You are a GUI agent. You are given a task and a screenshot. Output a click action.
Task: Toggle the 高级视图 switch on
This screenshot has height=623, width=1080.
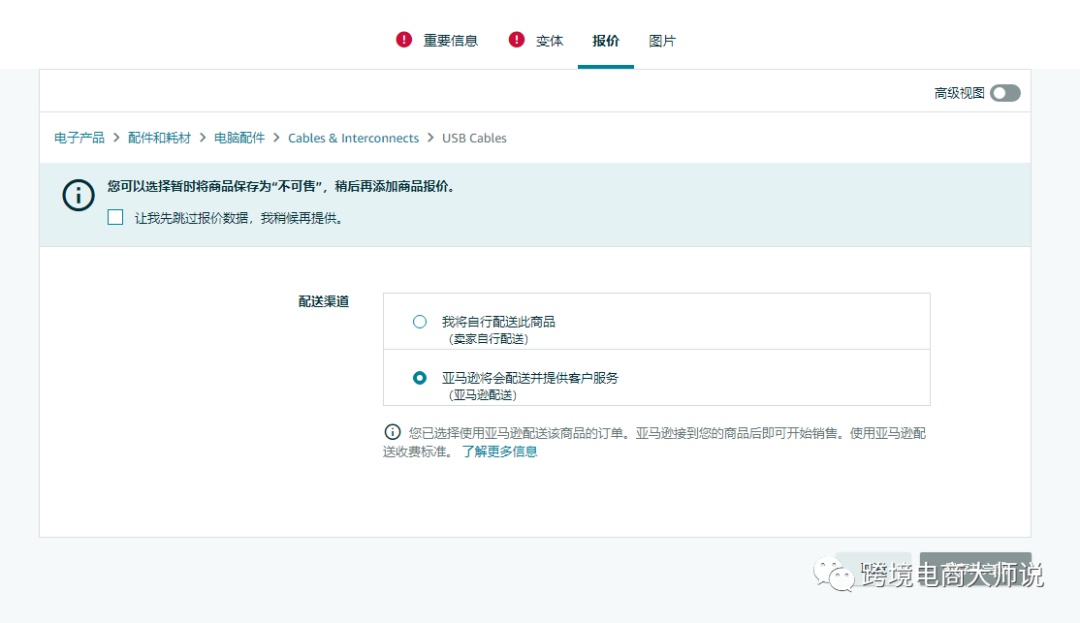pyautogui.click(x=1005, y=92)
